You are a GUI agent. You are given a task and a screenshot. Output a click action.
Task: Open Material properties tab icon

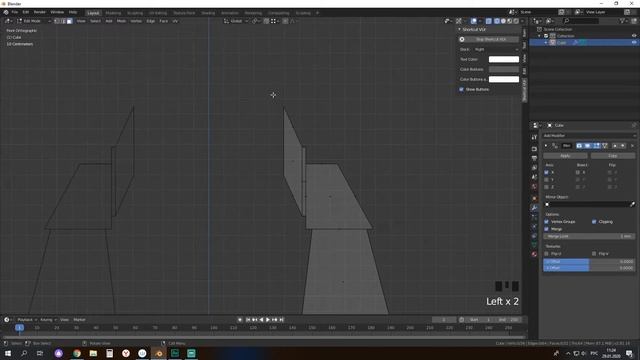[534, 254]
